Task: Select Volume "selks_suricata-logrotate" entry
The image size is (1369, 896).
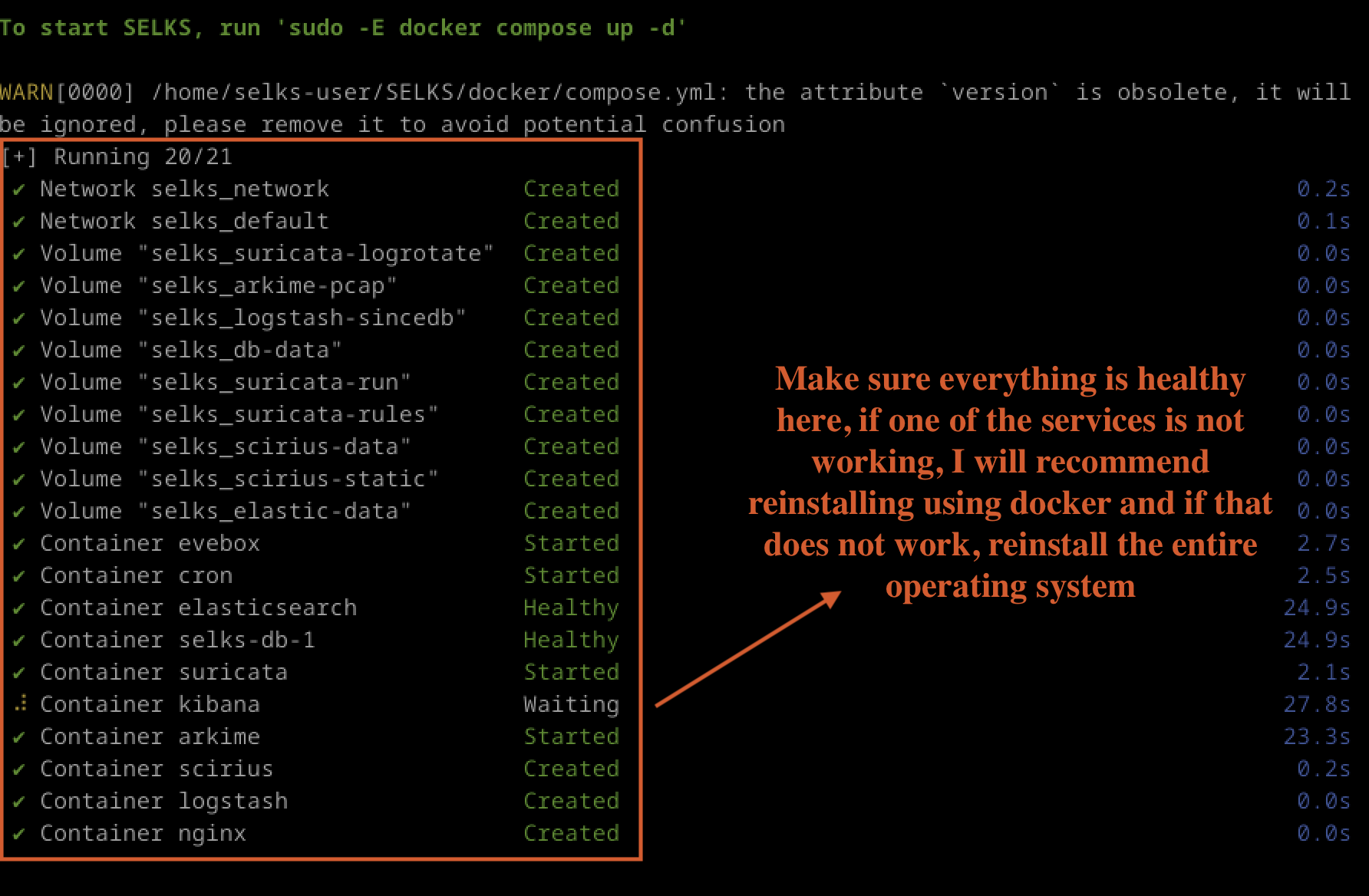Action: tap(267, 254)
